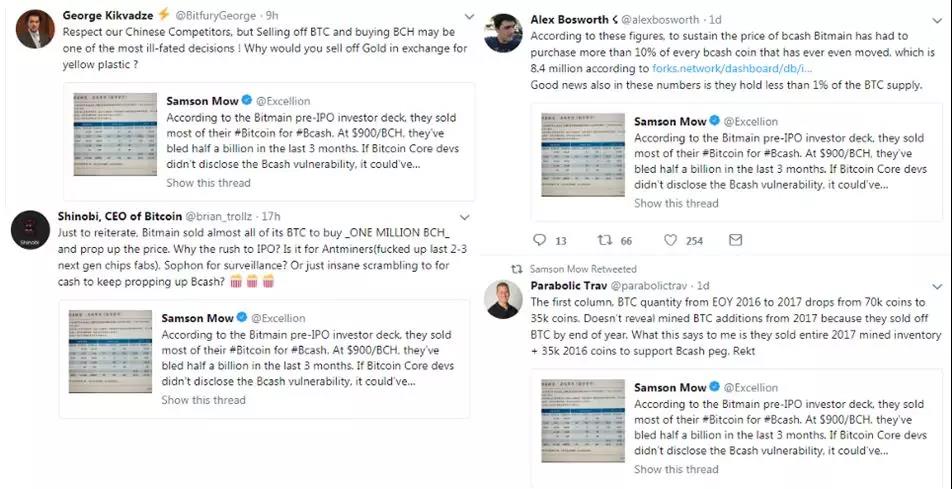This screenshot has width=952, height=489.
Task: Open the investor deck image in Shinobi's quote
Action: [109, 350]
